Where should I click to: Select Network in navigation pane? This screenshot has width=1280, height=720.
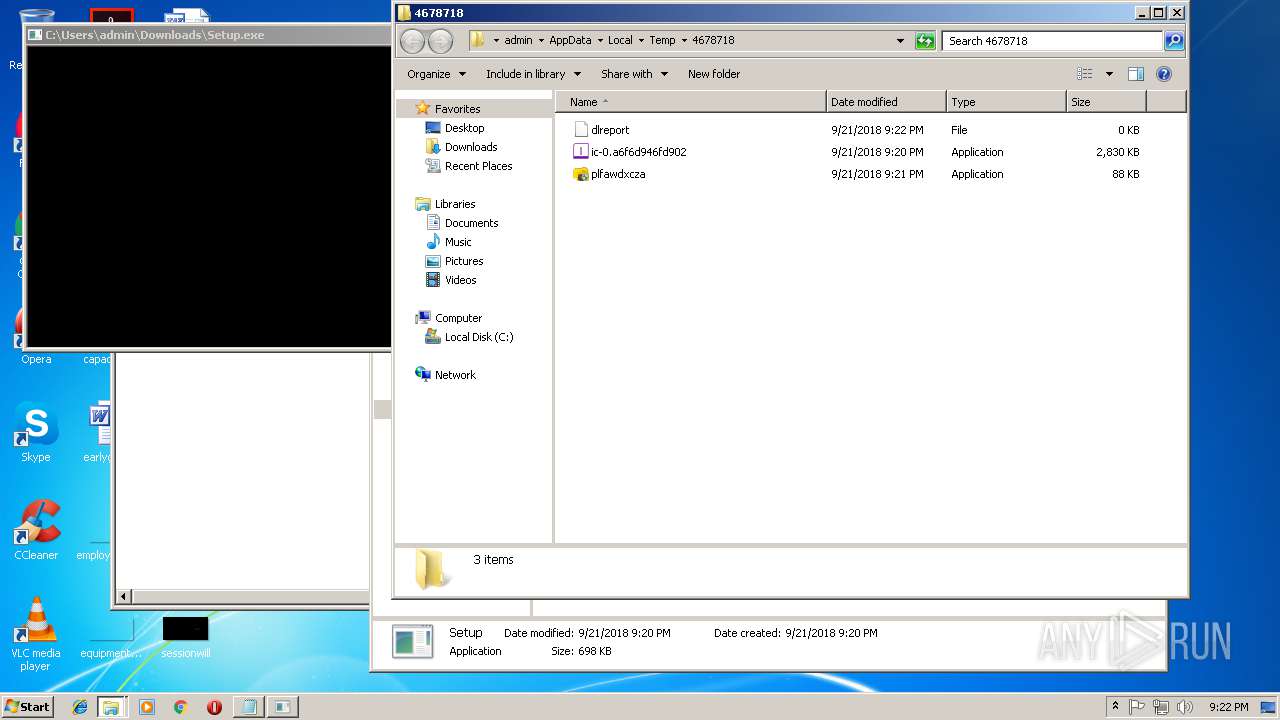pyautogui.click(x=455, y=375)
